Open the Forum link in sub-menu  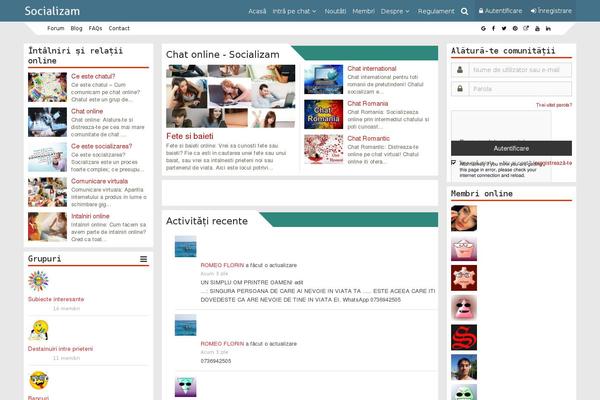pyautogui.click(x=56, y=28)
